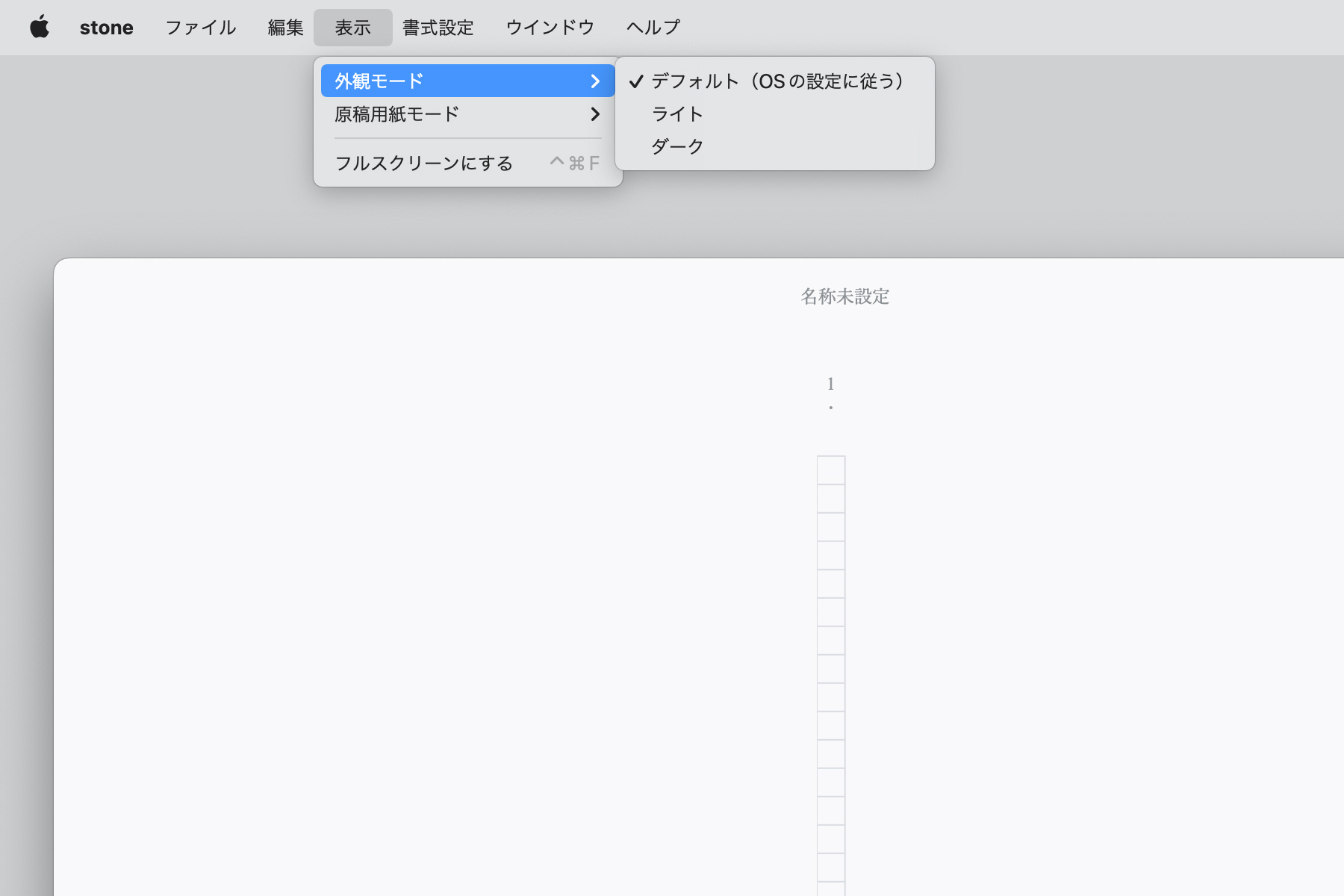Click the topmost manuscript grid cell
This screenshot has height=896, width=1344.
[x=831, y=470]
